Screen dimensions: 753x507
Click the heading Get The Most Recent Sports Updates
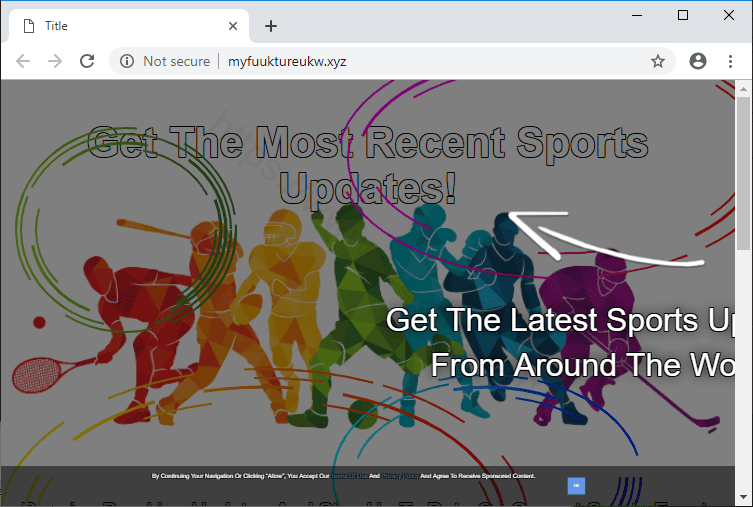(x=368, y=165)
